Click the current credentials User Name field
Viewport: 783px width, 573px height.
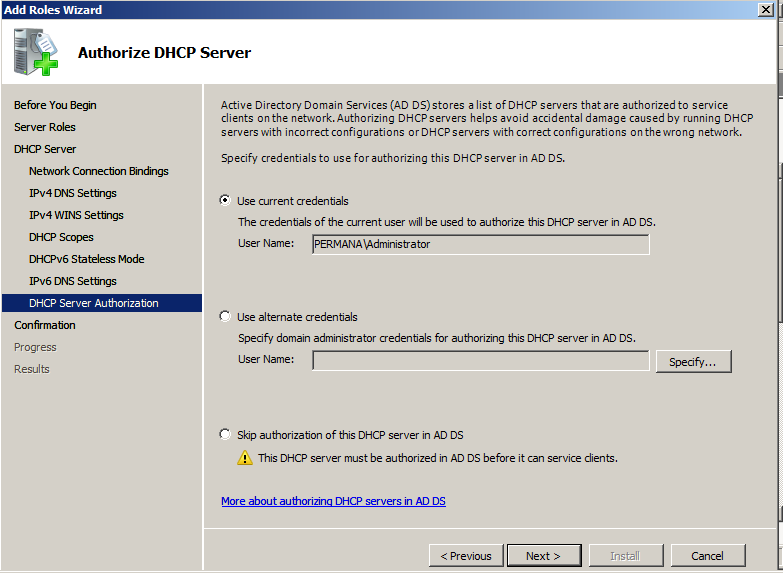point(481,244)
